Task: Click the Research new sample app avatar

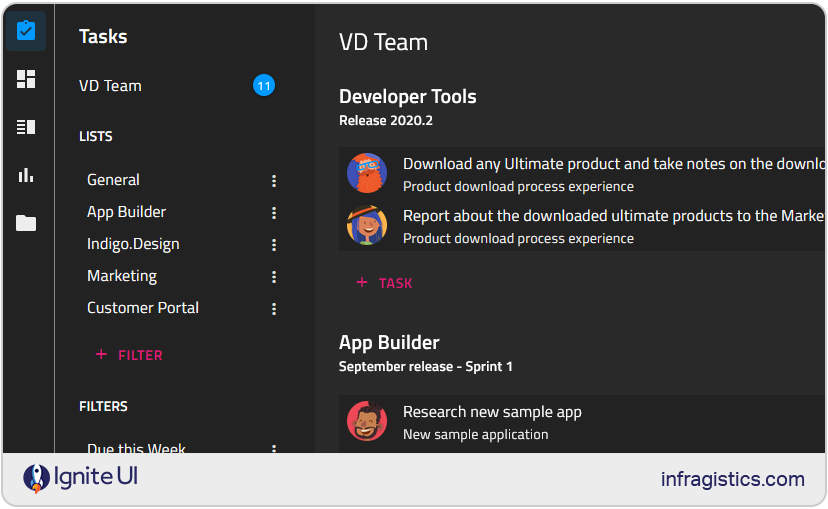Action: tap(367, 421)
